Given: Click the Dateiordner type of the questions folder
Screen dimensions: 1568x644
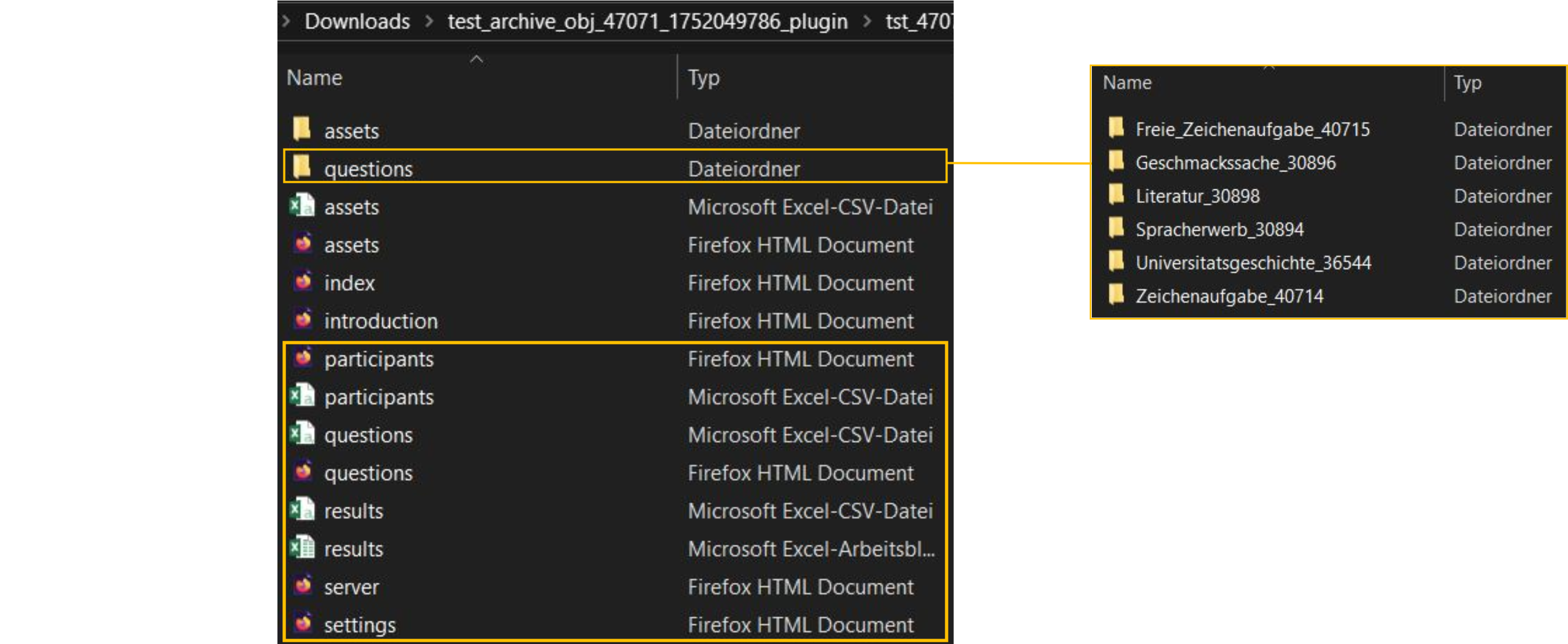Looking at the screenshot, I should pyautogui.click(x=744, y=169).
